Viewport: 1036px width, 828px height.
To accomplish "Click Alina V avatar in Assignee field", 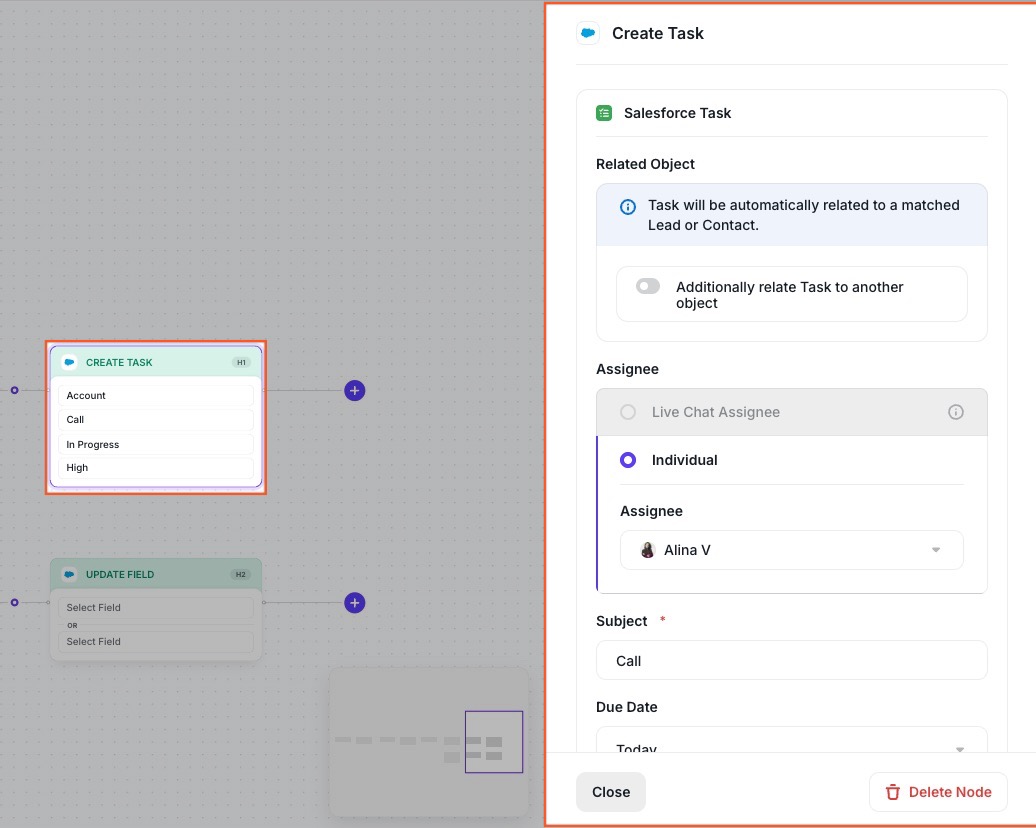I will 647,550.
